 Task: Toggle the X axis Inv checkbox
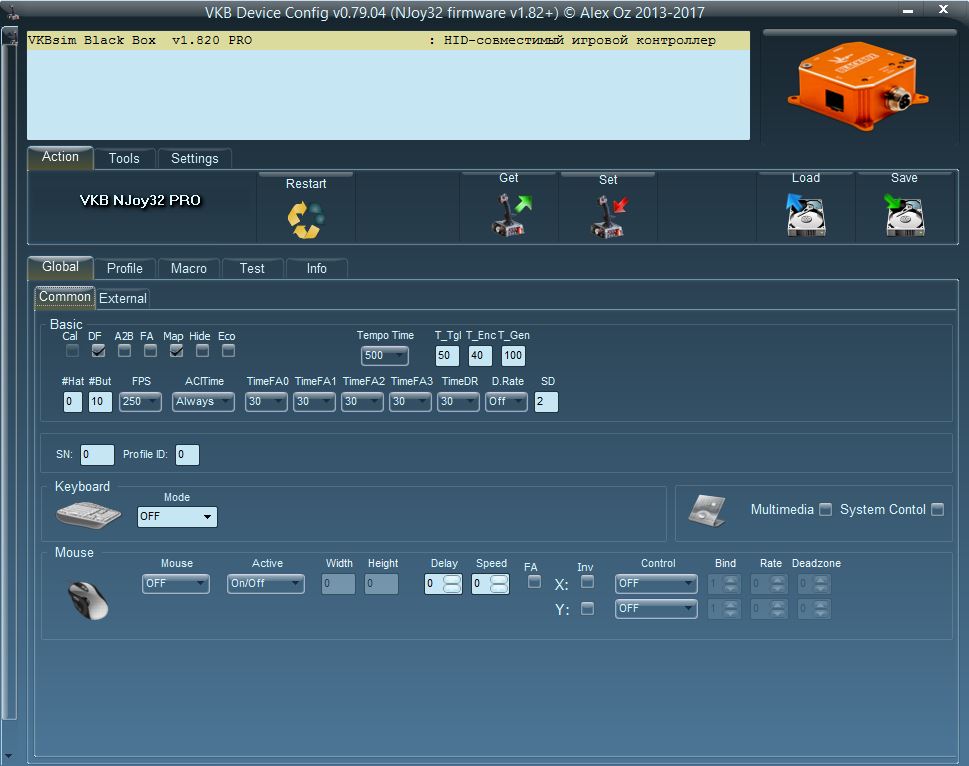point(588,582)
